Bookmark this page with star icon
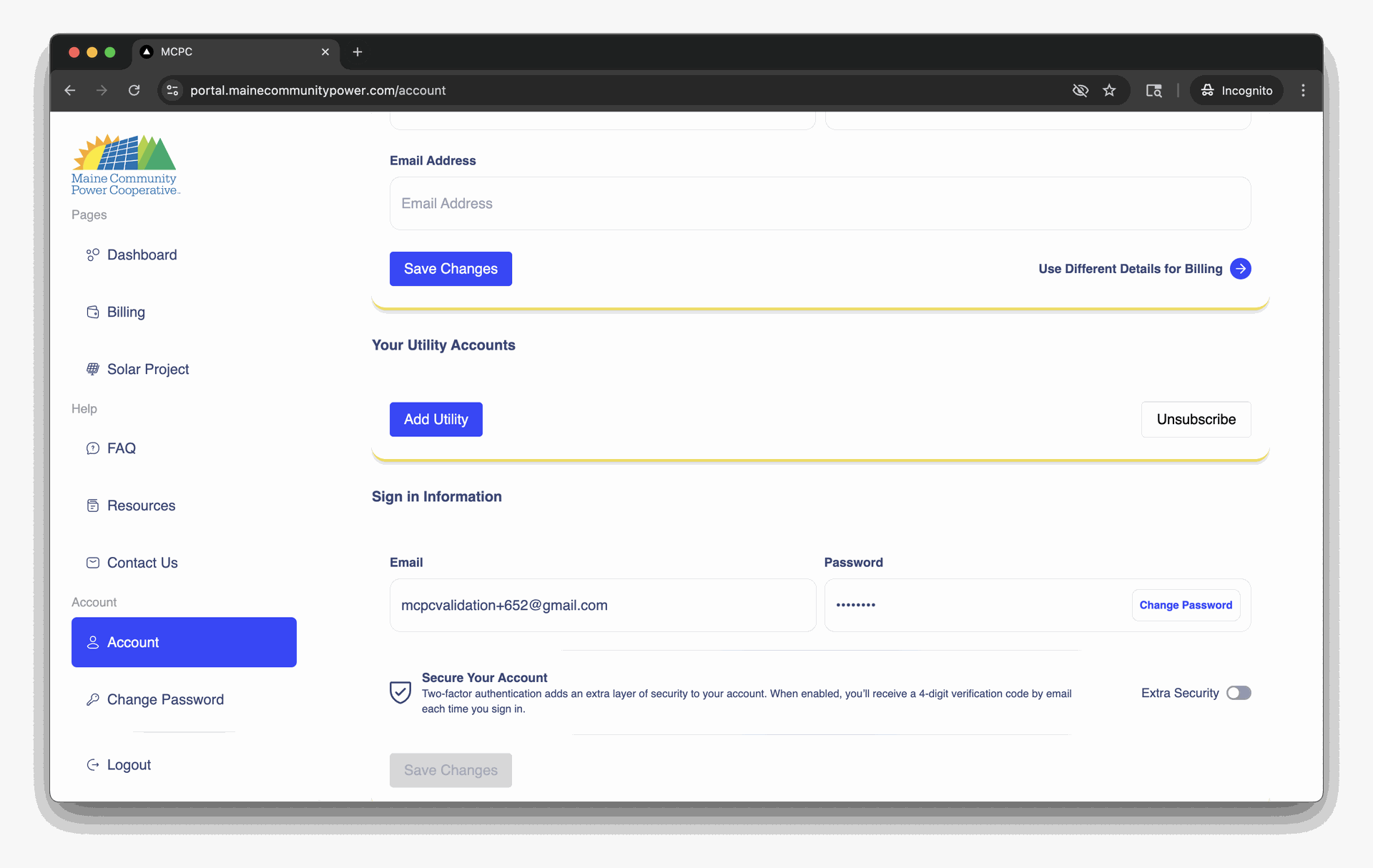The width and height of the screenshot is (1373, 868). tap(1109, 90)
